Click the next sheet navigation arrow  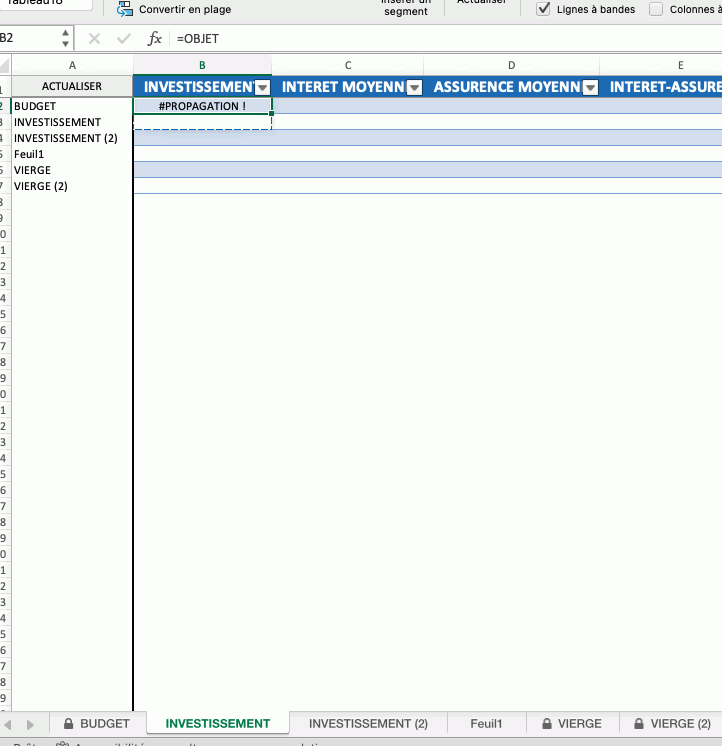tap(30, 724)
